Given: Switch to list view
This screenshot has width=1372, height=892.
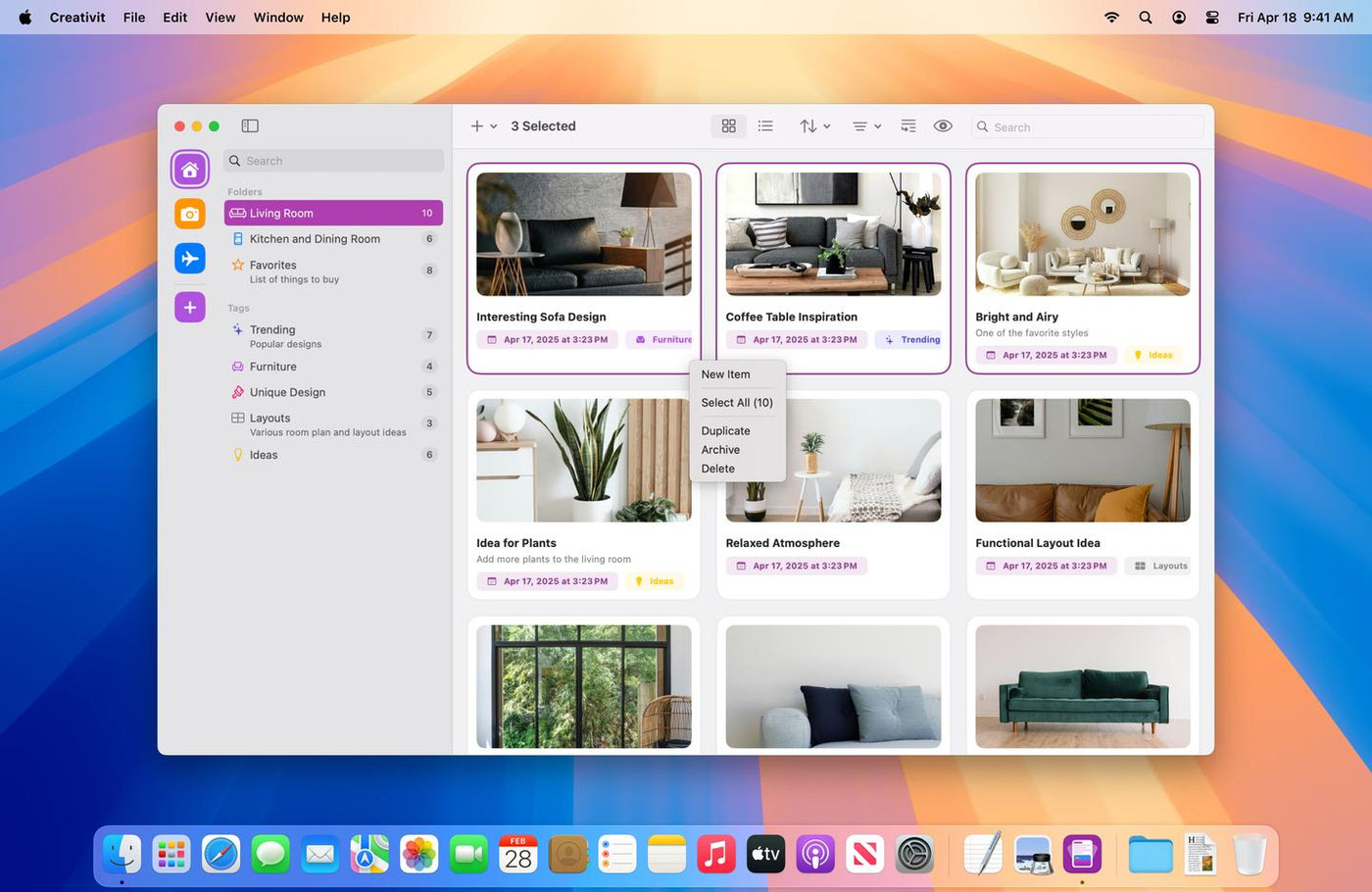Looking at the screenshot, I should coord(765,125).
